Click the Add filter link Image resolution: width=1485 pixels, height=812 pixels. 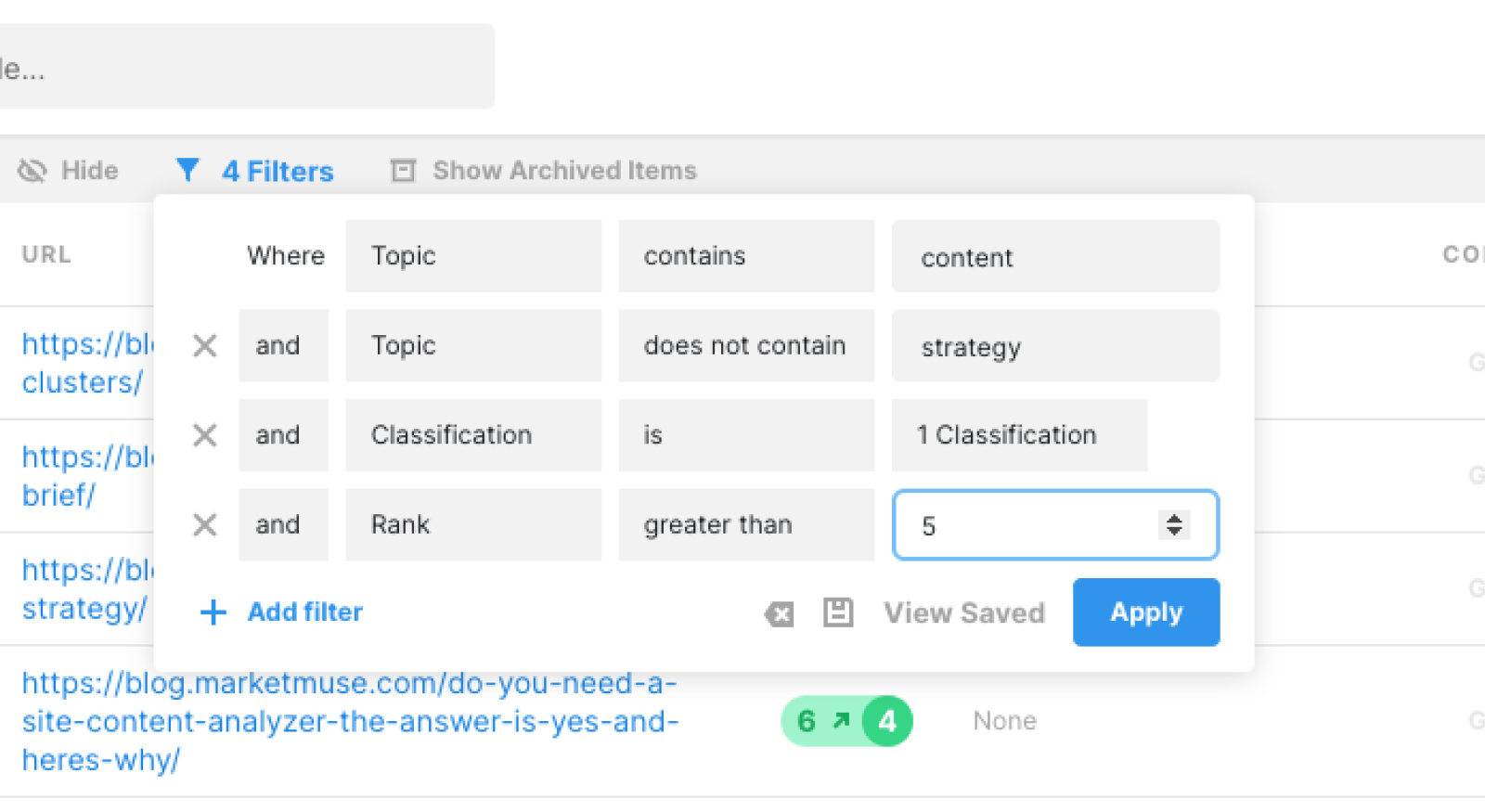305,612
